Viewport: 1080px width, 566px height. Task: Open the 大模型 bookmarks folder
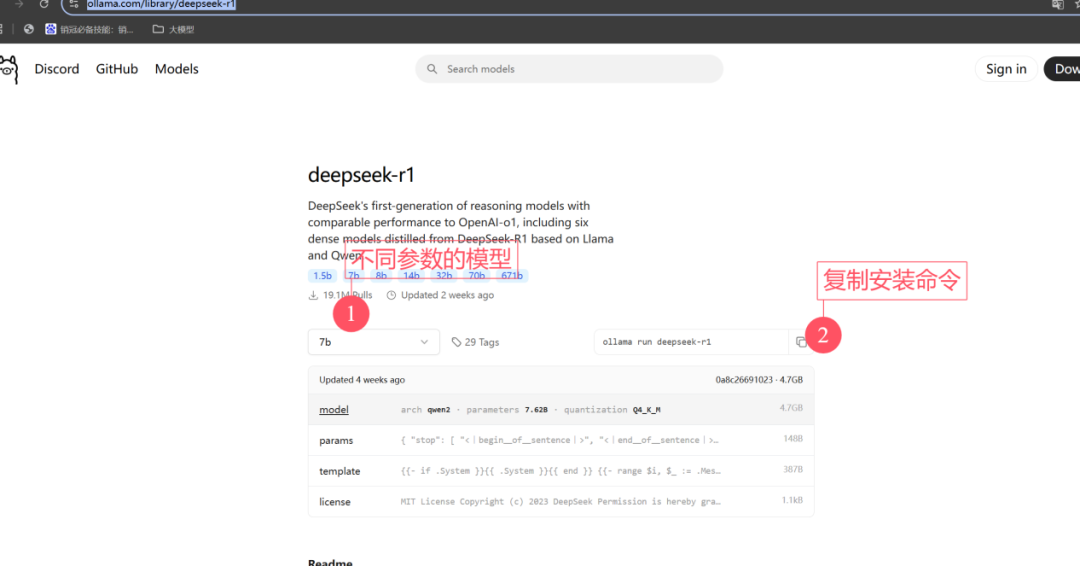tap(173, 30)
